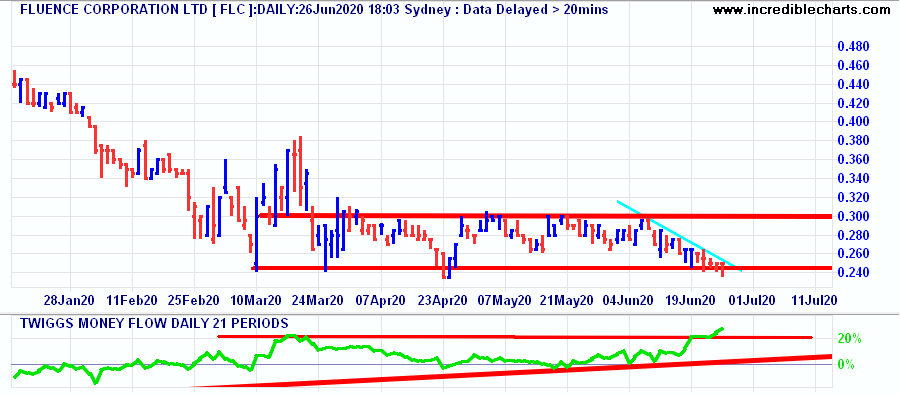This screenshot has height=395, width=900.
Task: Click the TWIGGS MONEY FLOW indicator title
Action: pyautogui.click(x=154, y=323)
